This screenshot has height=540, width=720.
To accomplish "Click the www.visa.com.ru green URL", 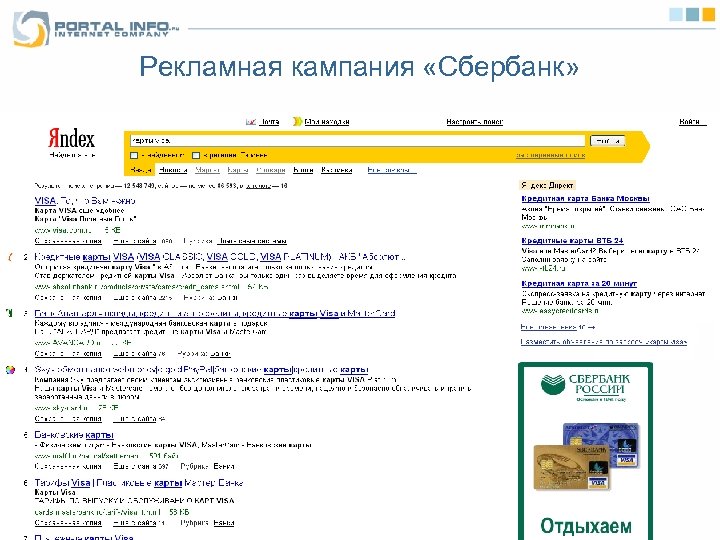I will pos(63,230).
